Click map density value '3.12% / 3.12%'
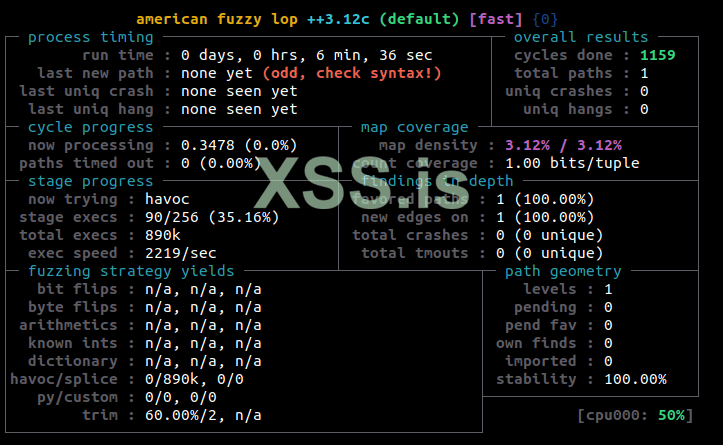Image resolution: width=723 pixels, height=445 pixels. 563,145
